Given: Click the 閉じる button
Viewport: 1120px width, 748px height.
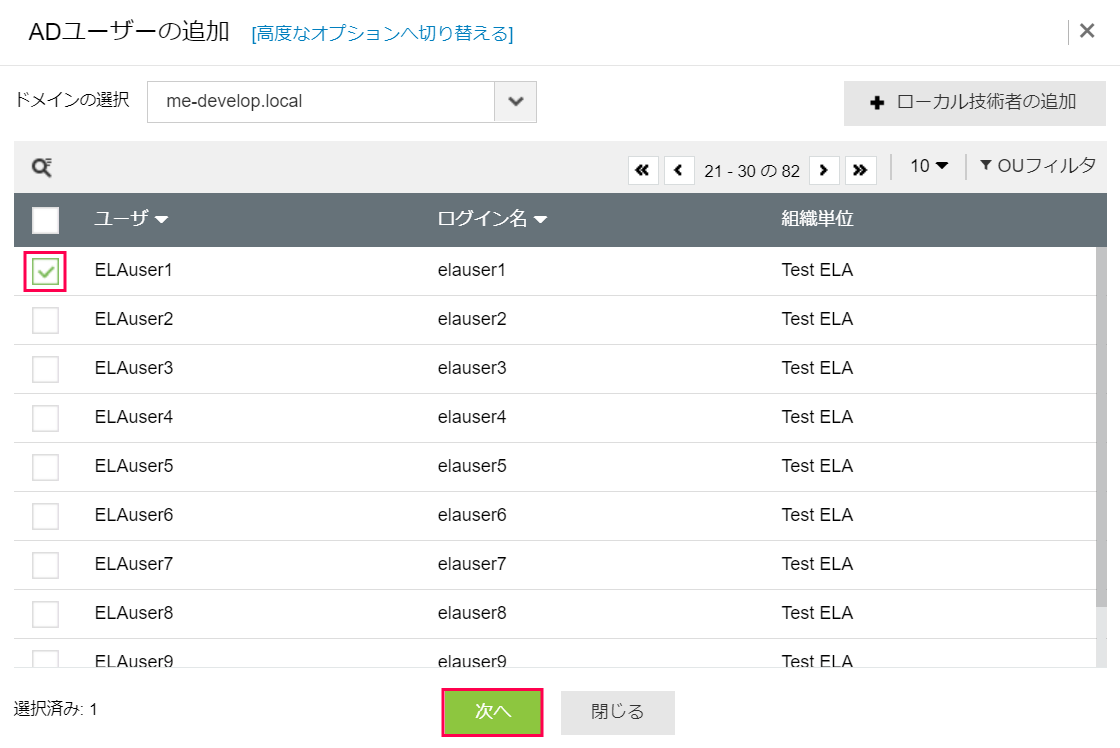Looking at the screenshot, I should click(617, 712).
